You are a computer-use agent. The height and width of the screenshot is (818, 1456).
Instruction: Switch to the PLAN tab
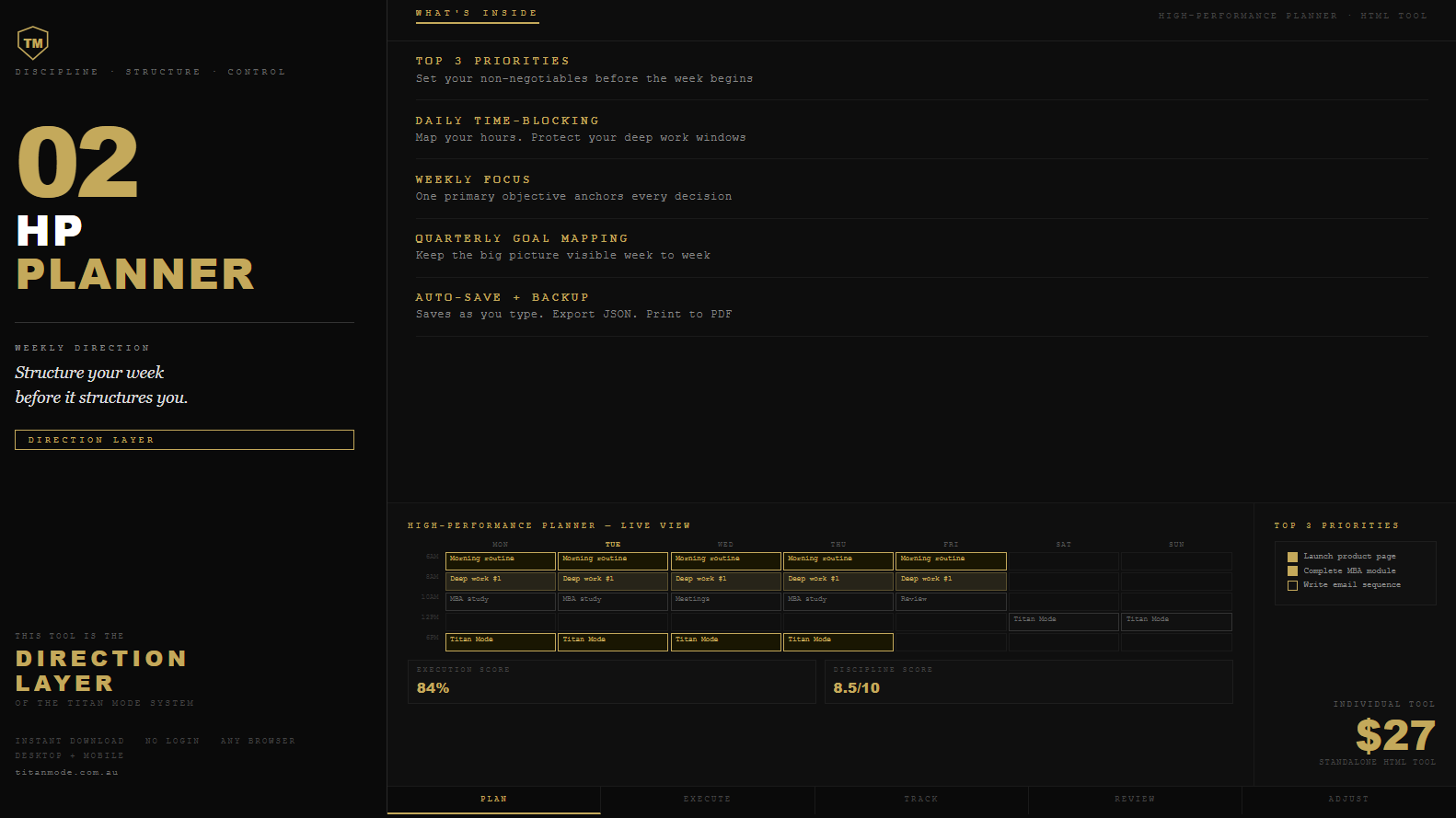494,800
